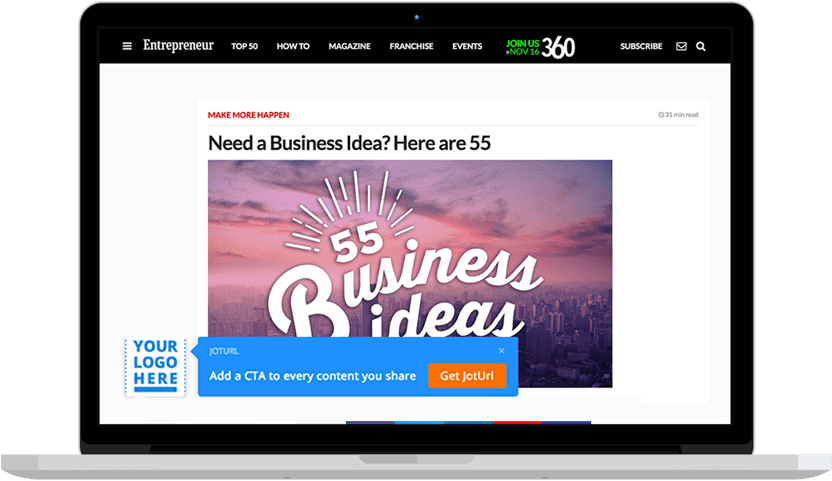Select MAGAZINE in the navigation bar
The width and height of the screenshot is (832, 481).
click(350, 46)
